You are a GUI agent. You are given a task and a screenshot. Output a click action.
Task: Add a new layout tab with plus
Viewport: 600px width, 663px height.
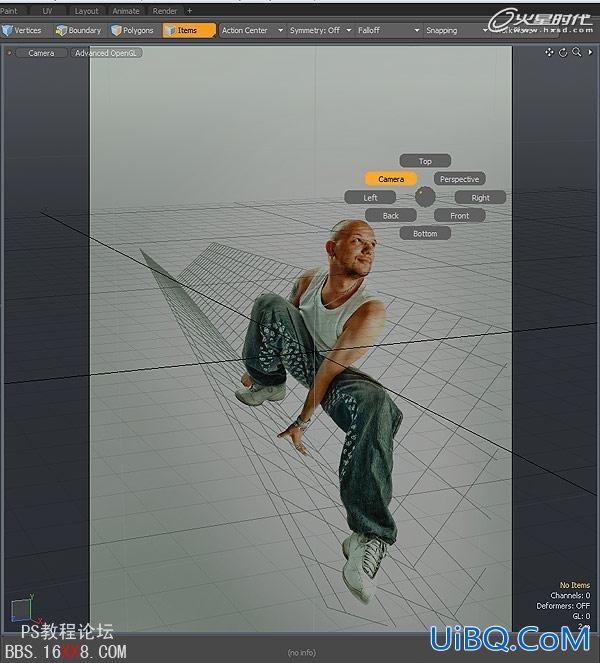(x=189, y=11)
